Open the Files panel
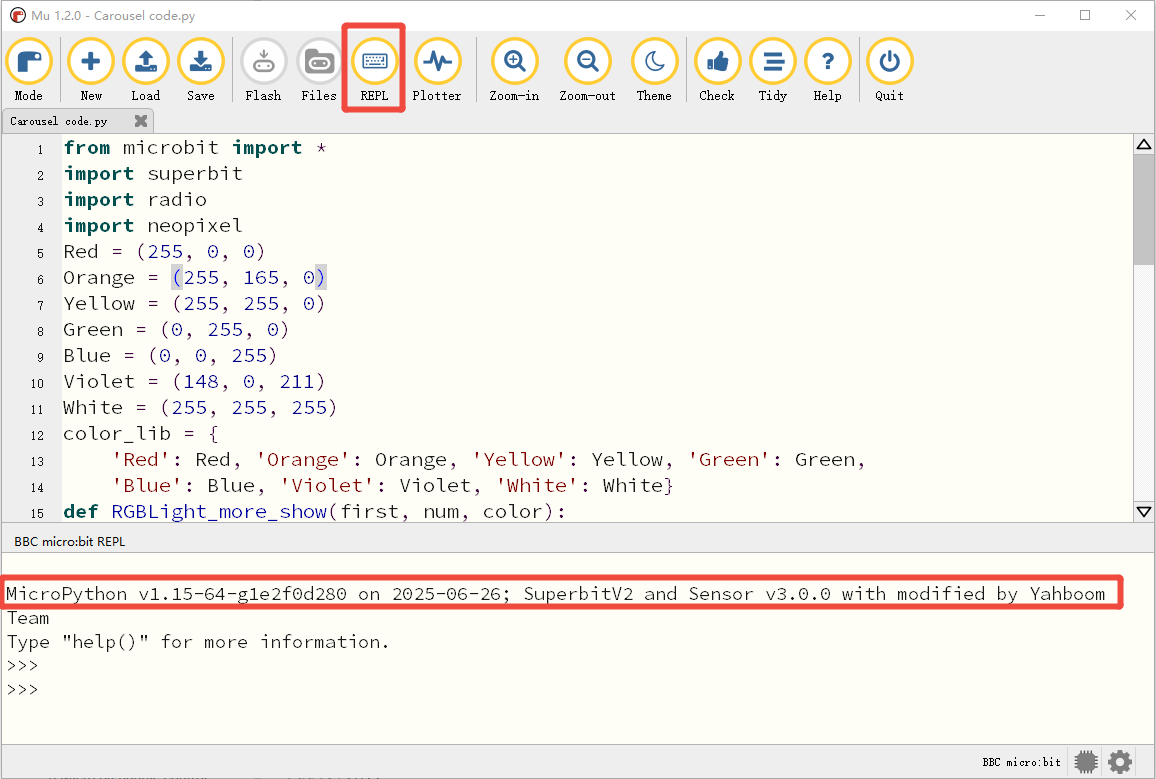 pos(318,71)
